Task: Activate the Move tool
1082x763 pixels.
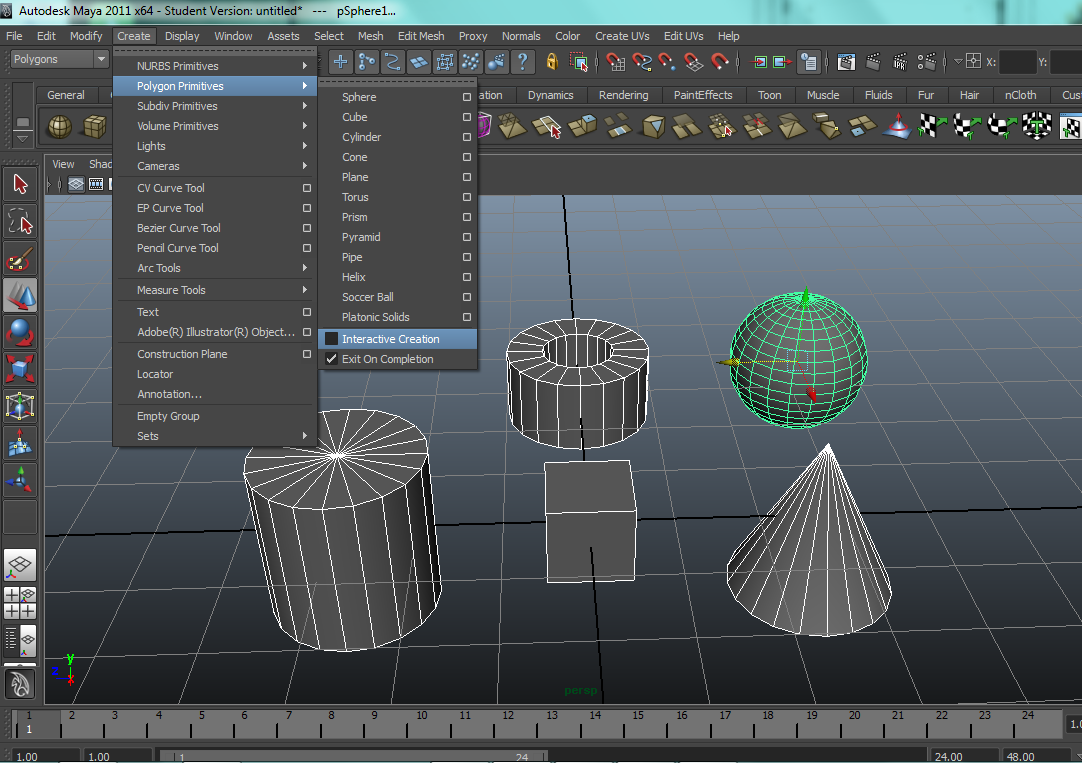Action: click(x=20, y=295)
